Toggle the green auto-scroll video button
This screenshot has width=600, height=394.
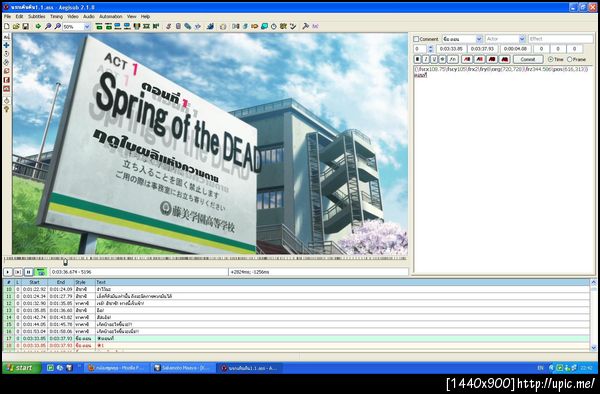[x=40, y=272]
